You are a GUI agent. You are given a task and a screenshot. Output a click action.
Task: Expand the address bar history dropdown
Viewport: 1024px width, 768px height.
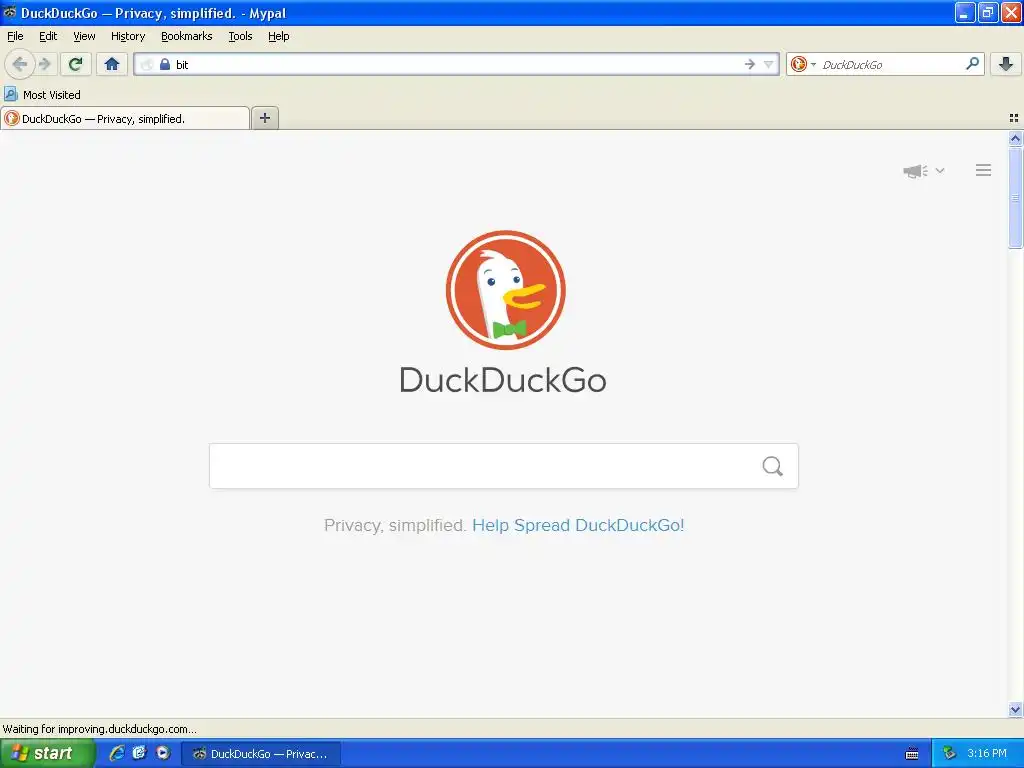pos(769,64)
